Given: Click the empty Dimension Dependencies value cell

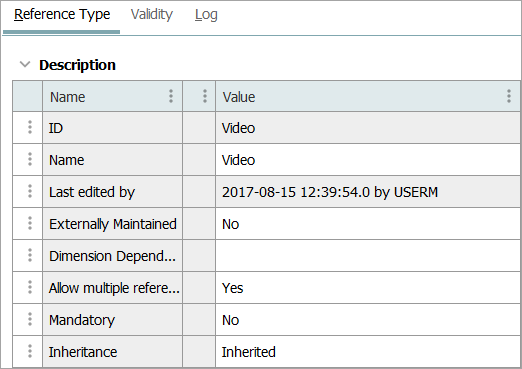Looking at the screenshot, I should [x=367, y=256].
